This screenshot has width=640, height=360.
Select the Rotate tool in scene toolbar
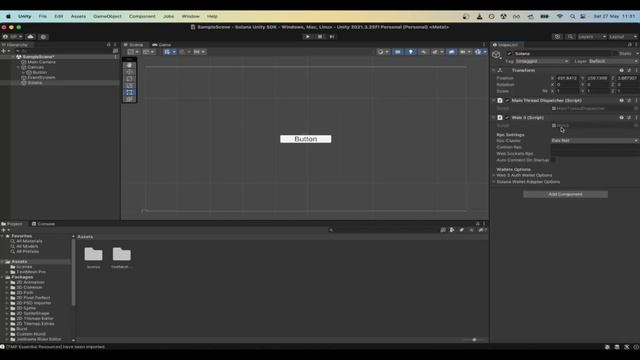[x=129, y=79]
